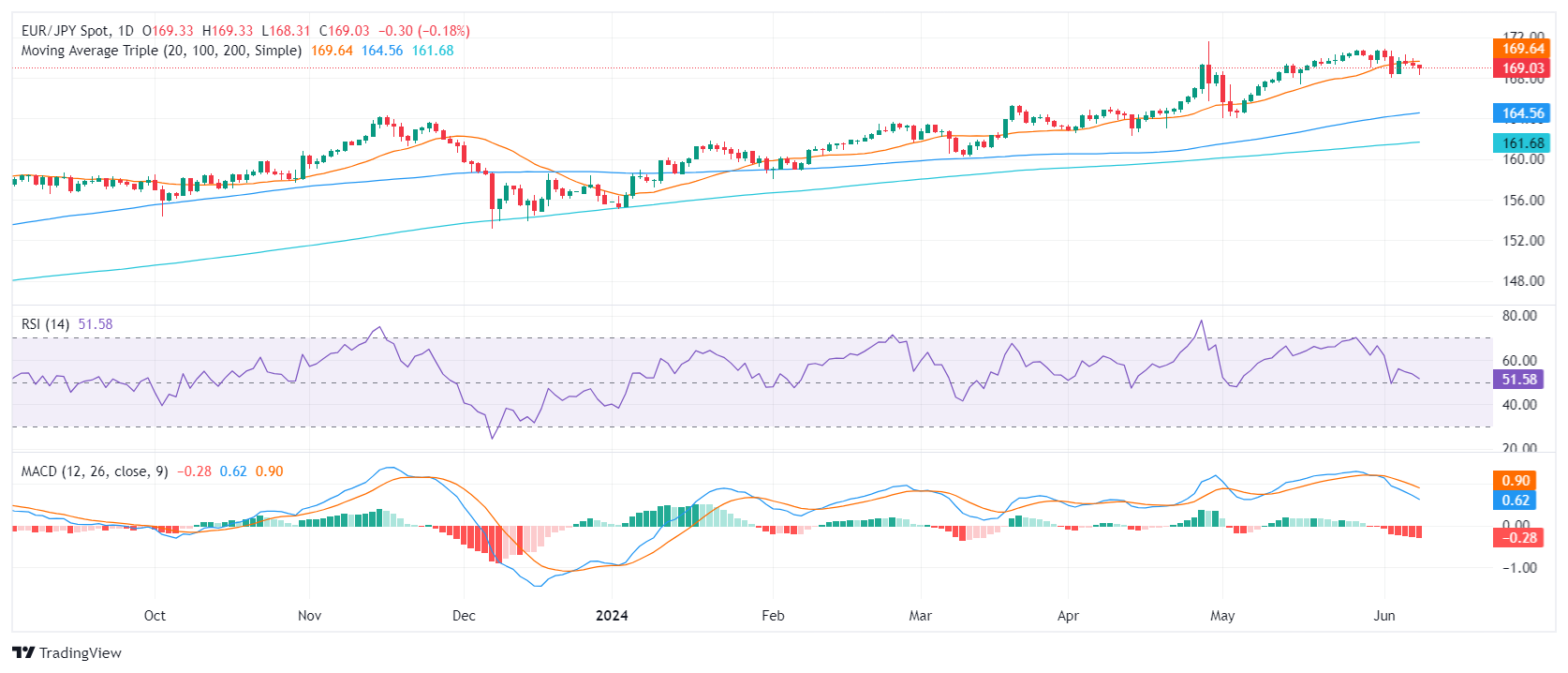The height and width of the screenshot is (673, 1568).
Task: Select the teal 161.68 tag on price axis
Action: click(1522, 143)
